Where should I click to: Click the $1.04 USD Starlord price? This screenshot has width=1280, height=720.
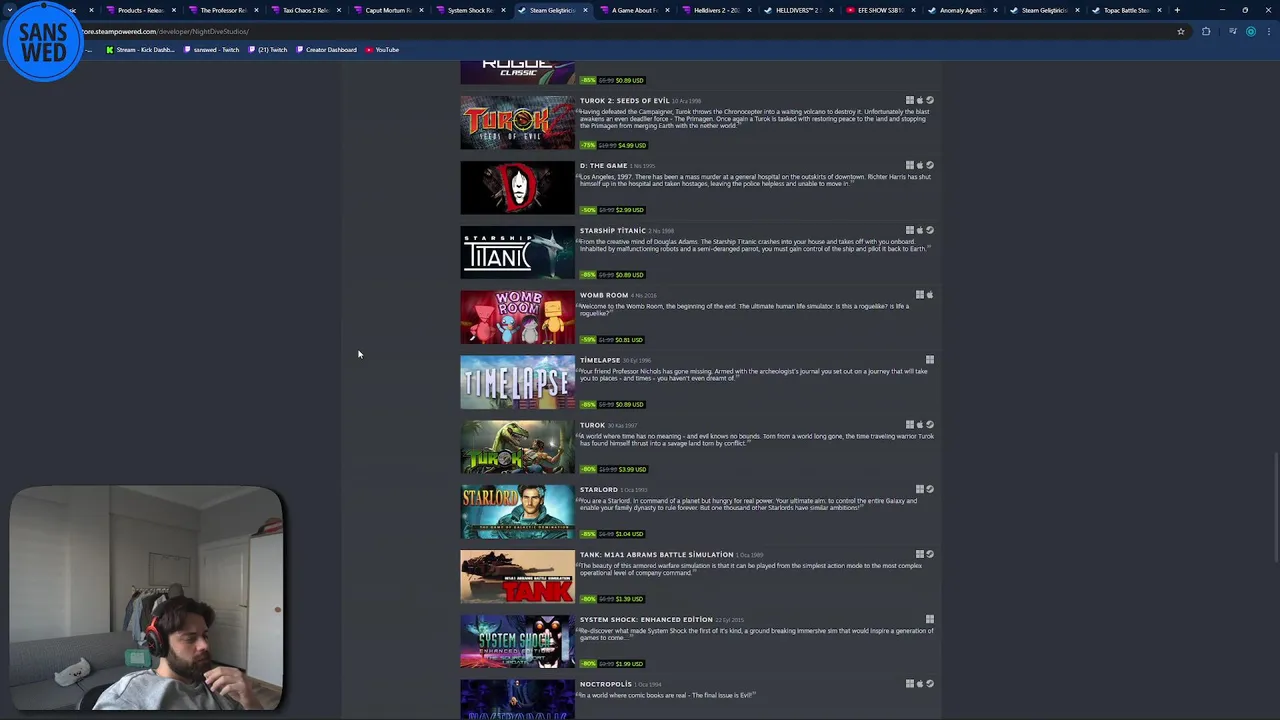pos(630,534)
